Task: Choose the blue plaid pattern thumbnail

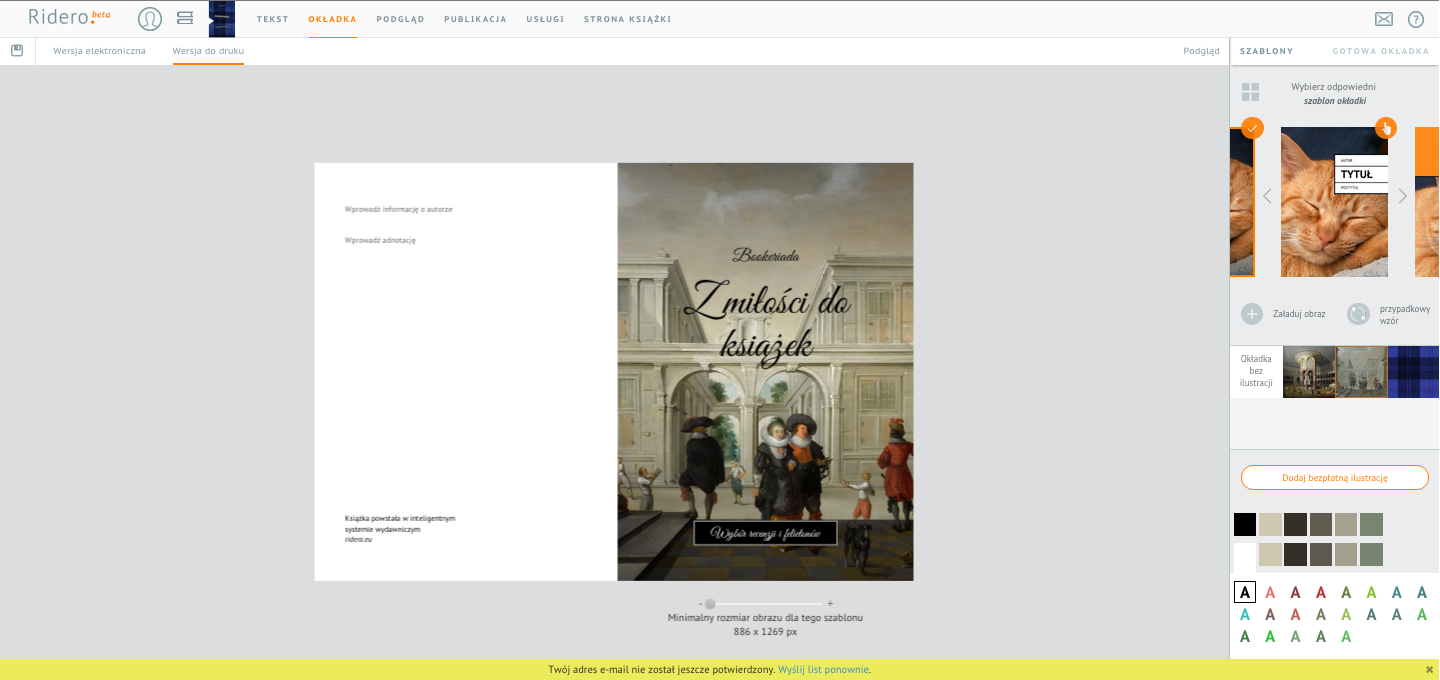Action: tap(1413, 372)
